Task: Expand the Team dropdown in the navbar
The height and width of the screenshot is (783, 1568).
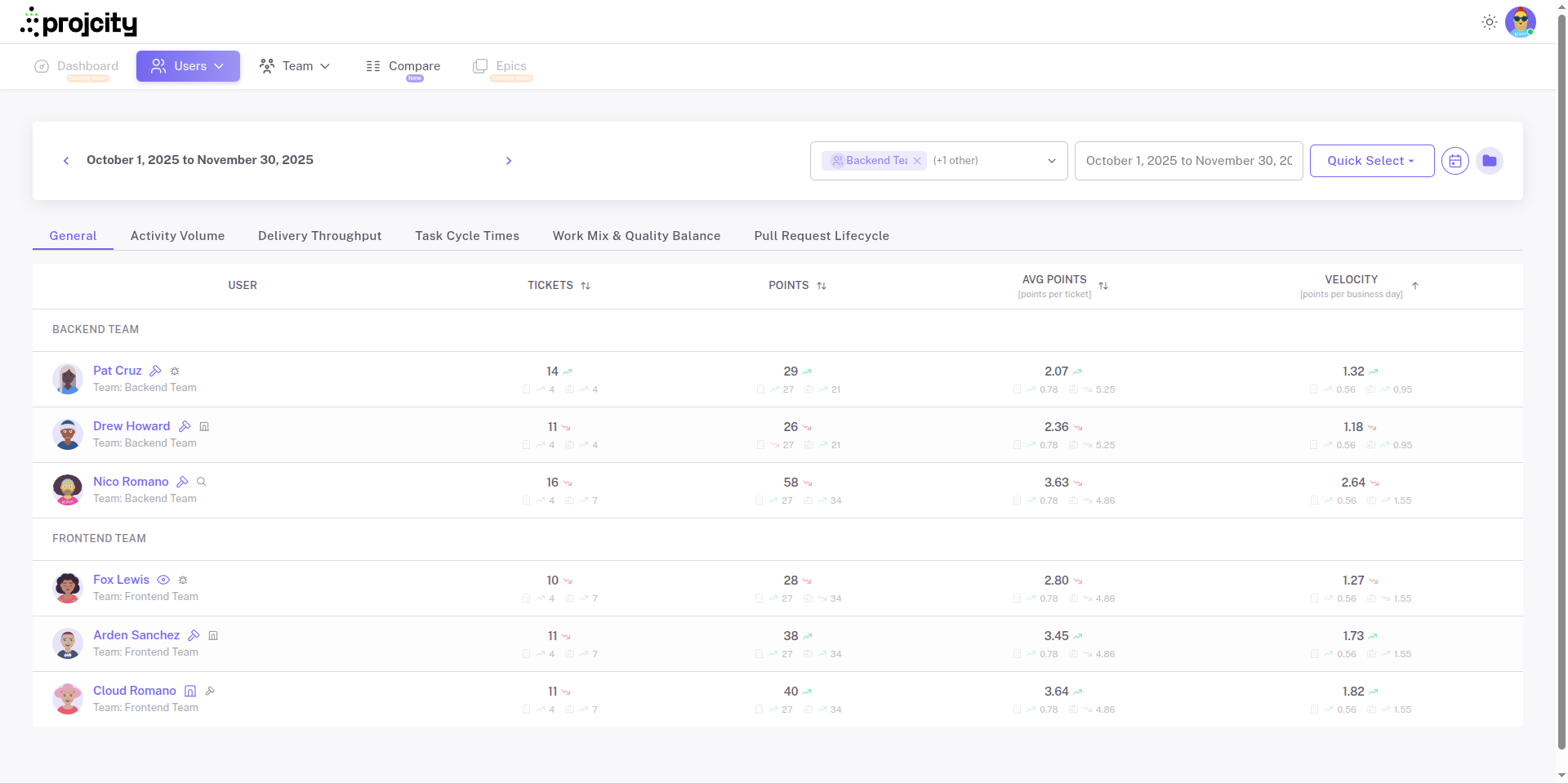Action: pyautogui.click(x=295, y=66)
